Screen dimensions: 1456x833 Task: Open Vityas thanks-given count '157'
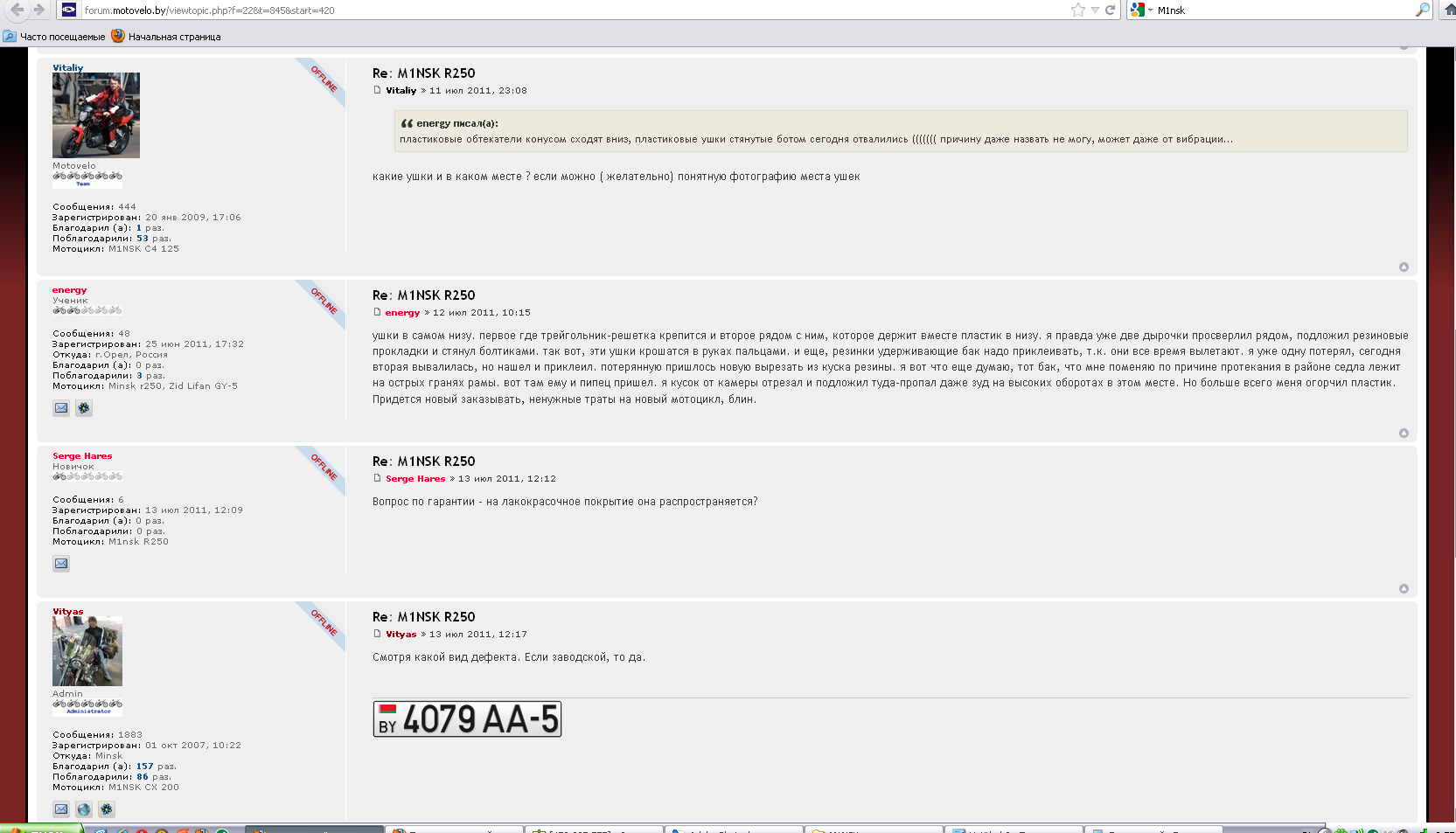tap(144, 767)
